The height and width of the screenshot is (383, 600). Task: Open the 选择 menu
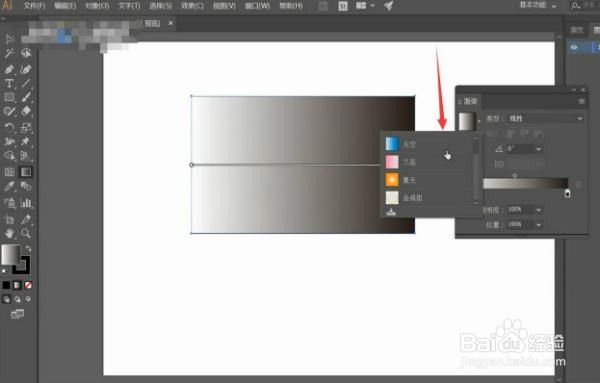(160, 6)
